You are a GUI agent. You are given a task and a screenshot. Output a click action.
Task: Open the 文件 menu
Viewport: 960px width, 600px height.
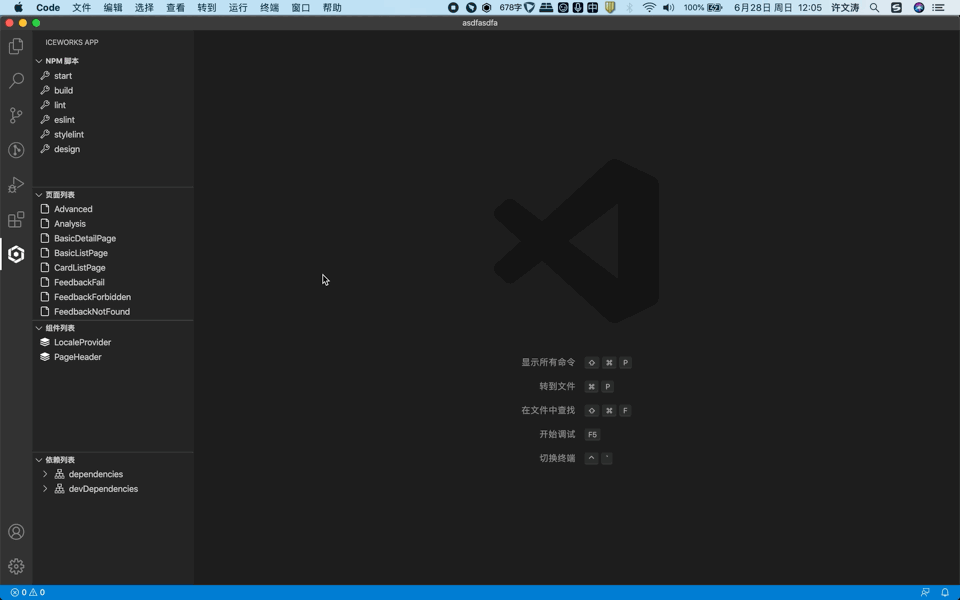[81, 8]
